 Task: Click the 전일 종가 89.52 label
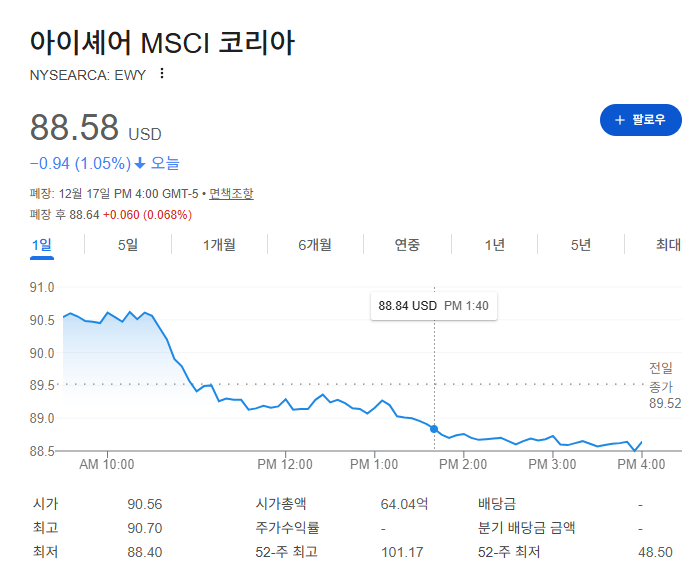click(665, 386)
